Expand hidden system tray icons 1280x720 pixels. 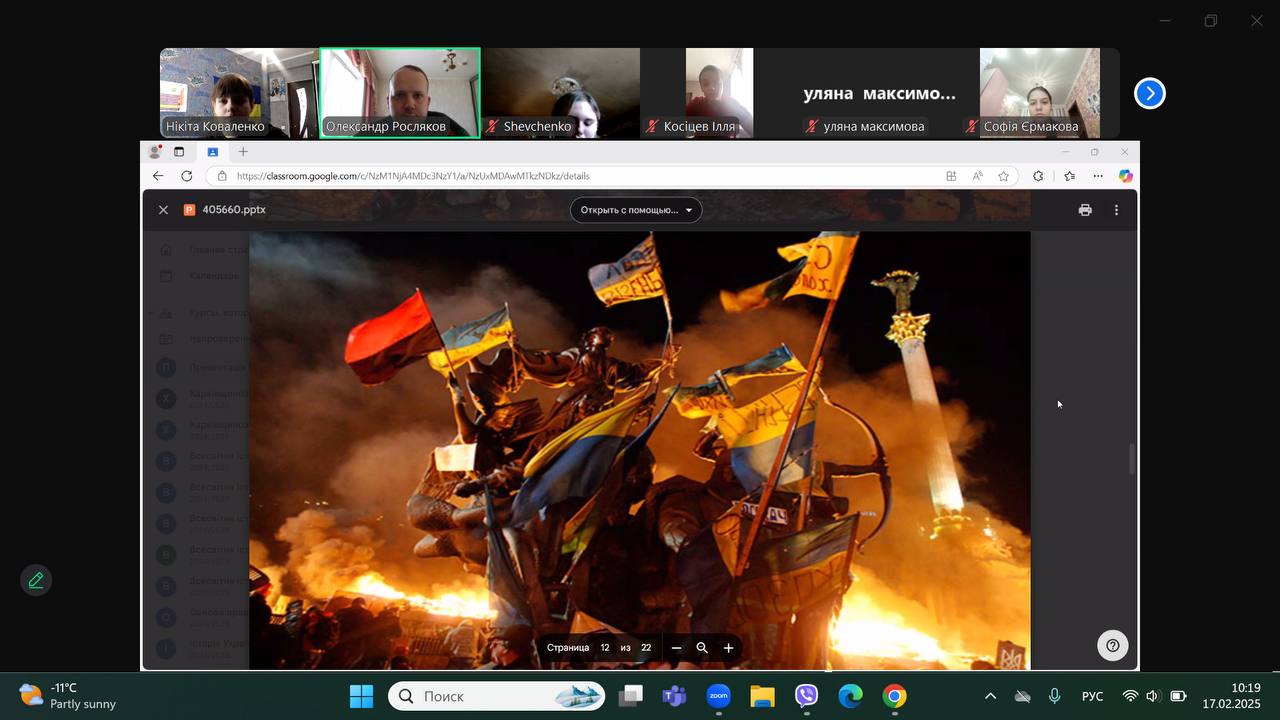(990, 696)
